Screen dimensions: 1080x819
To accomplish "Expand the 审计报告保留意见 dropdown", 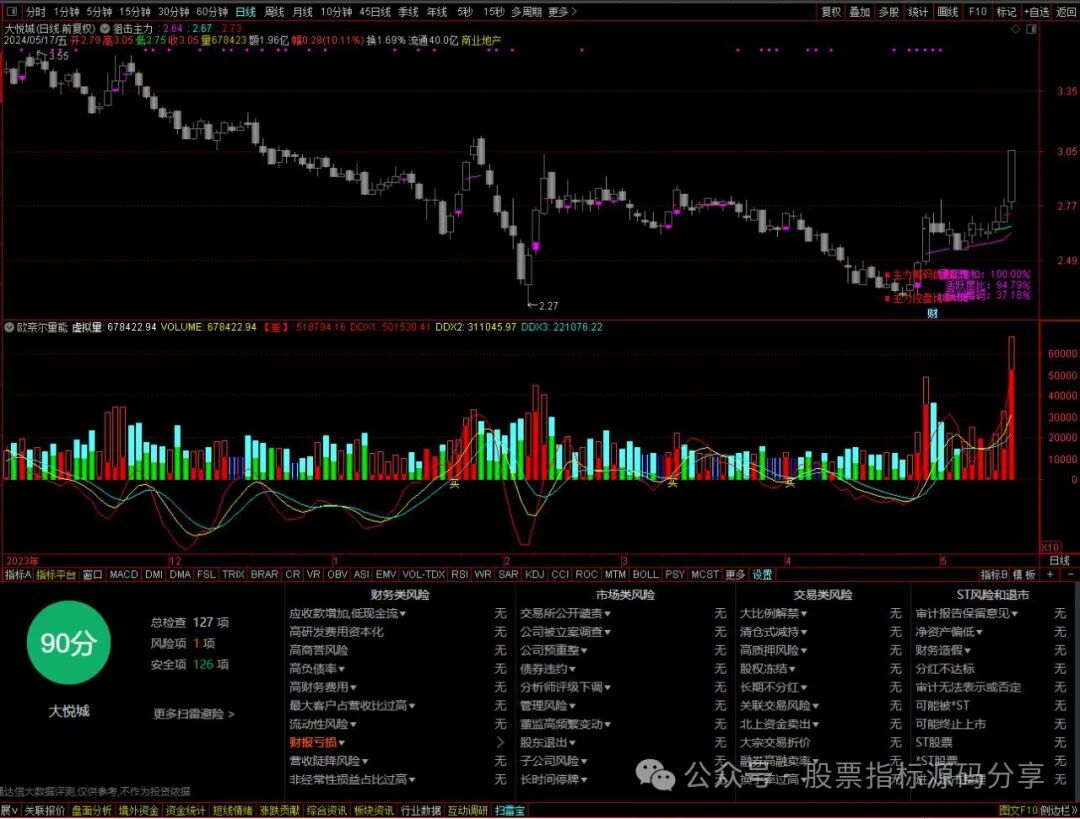I will [966, 613].
